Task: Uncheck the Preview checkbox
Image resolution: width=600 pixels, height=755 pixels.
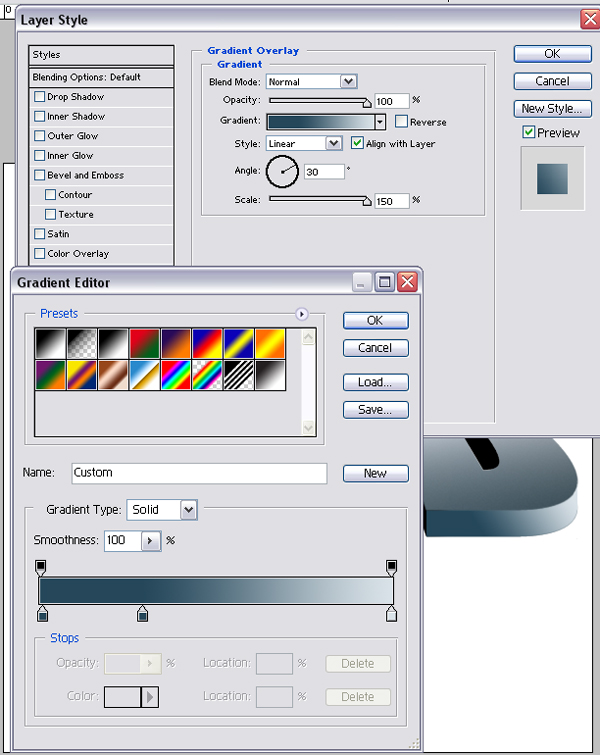Action: 529,132
